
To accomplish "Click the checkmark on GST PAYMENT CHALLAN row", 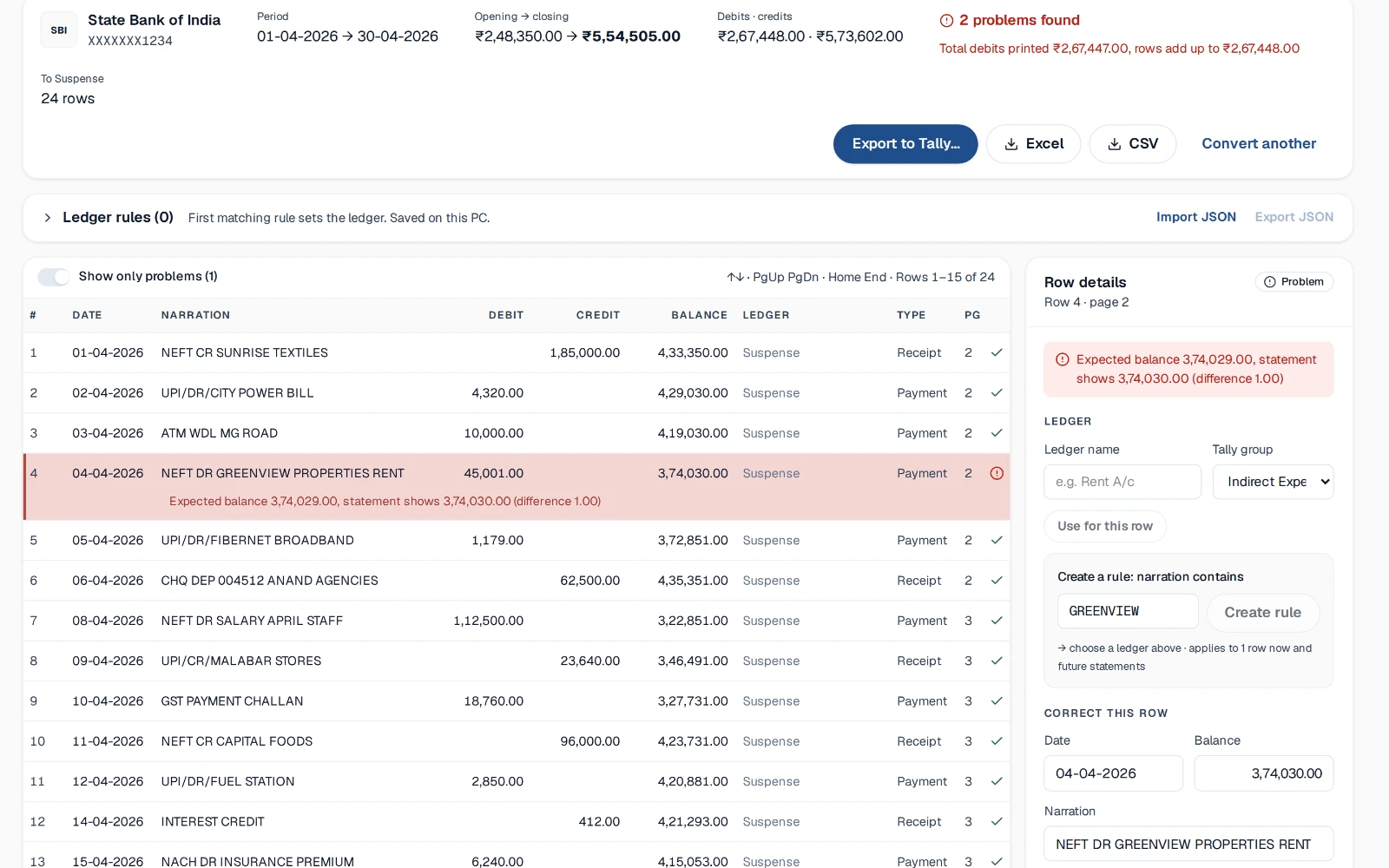I will [997, 700].
